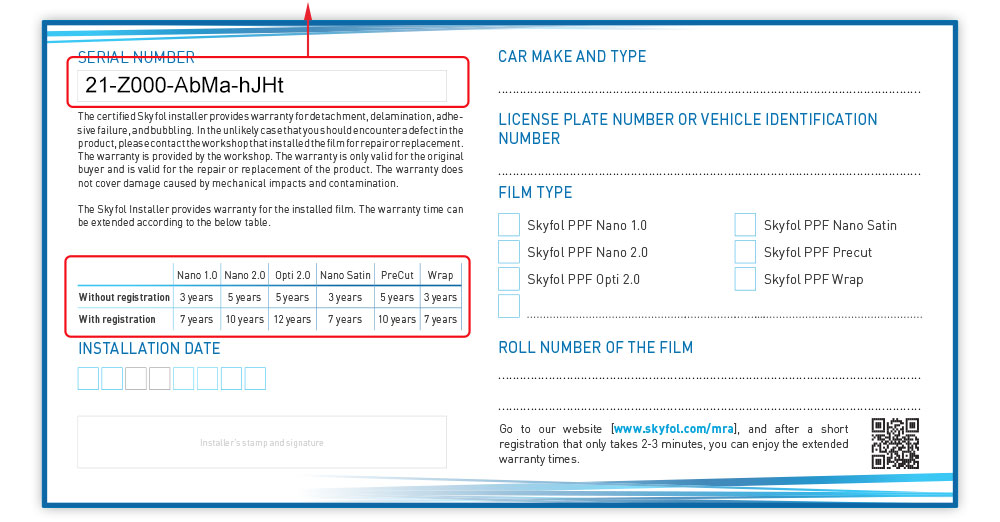Click the Opti 2.0 column header
The height and width of the screenshot is (522, 1000).
(293, 275)
